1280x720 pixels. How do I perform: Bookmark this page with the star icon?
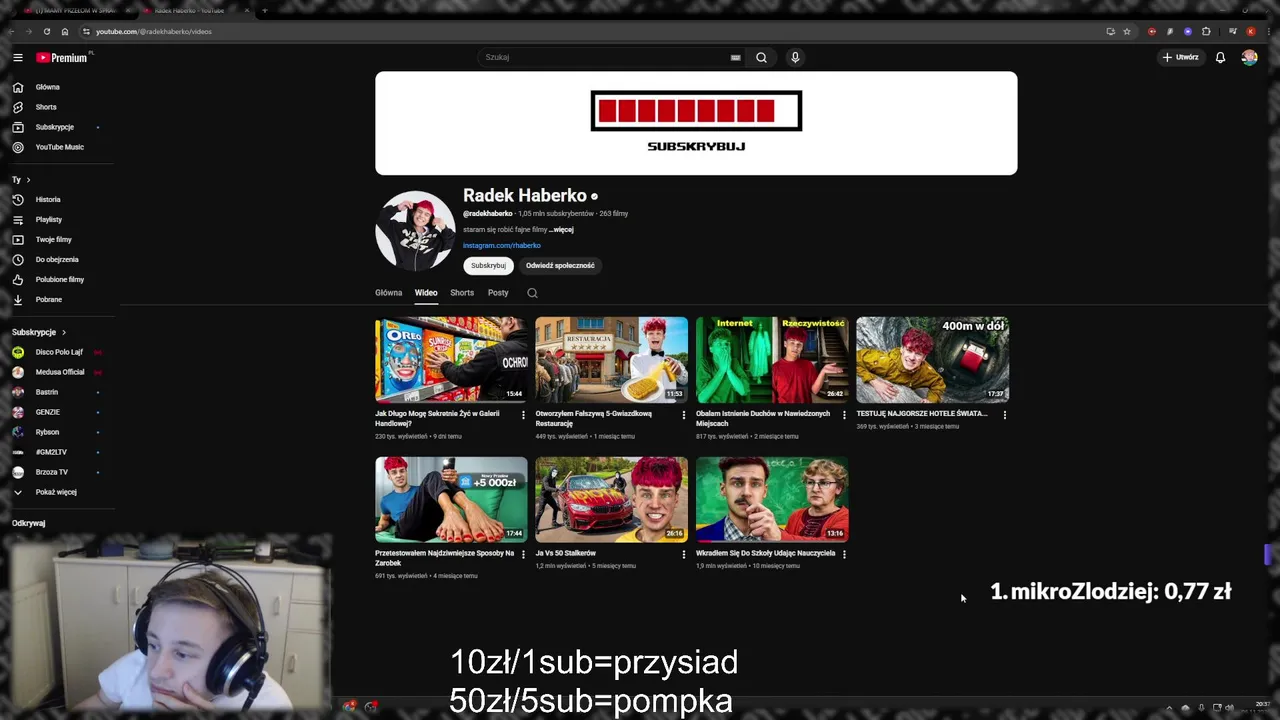[x=1127, y=31]
